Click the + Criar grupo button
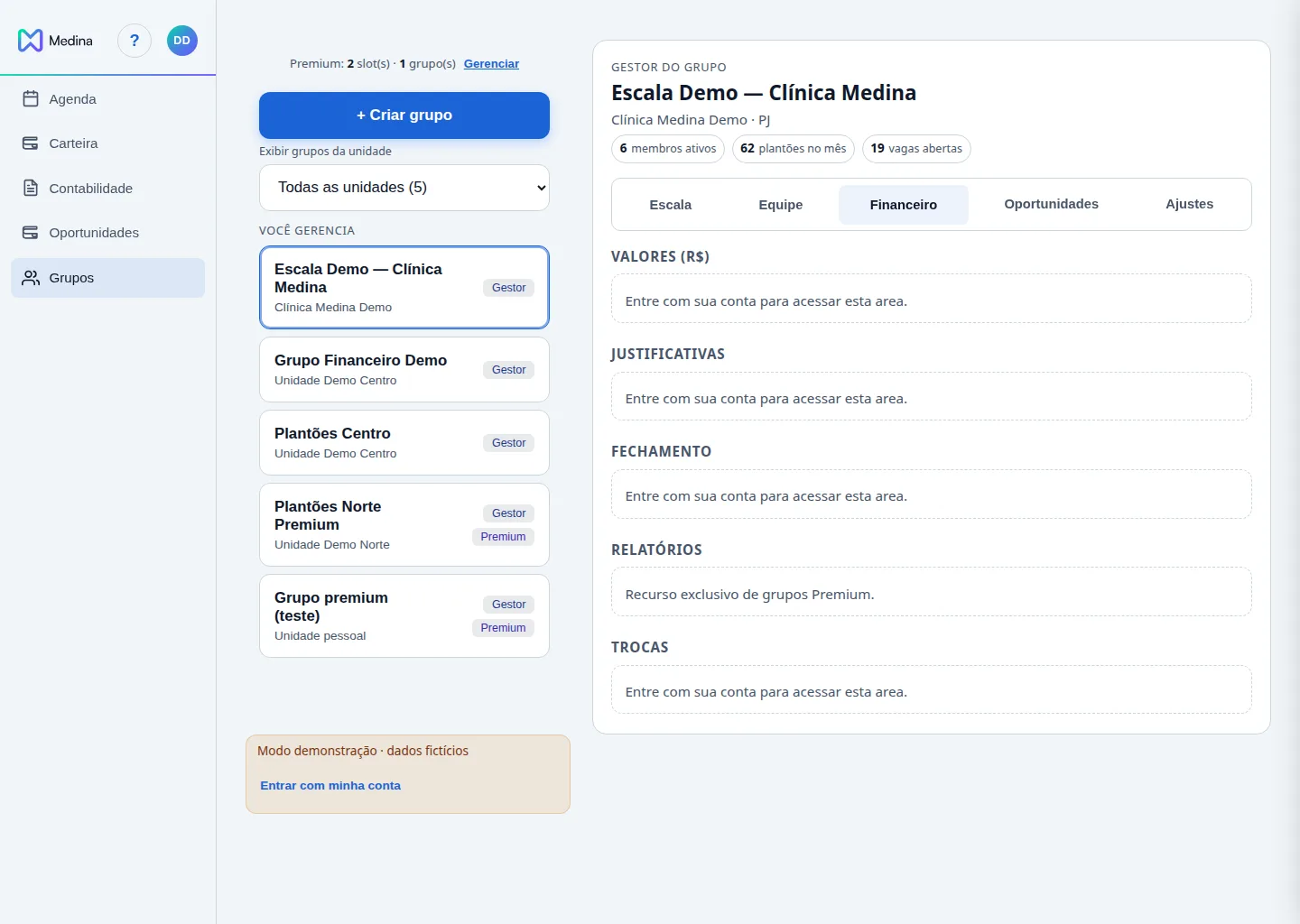 click(x=404, y=115)
